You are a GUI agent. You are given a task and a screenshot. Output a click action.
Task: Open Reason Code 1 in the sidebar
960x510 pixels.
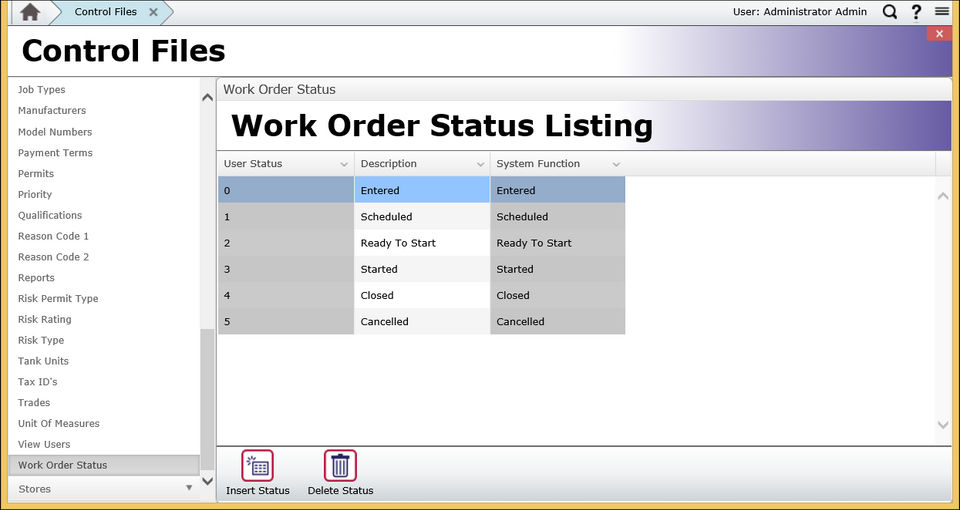tap(53, 236)
